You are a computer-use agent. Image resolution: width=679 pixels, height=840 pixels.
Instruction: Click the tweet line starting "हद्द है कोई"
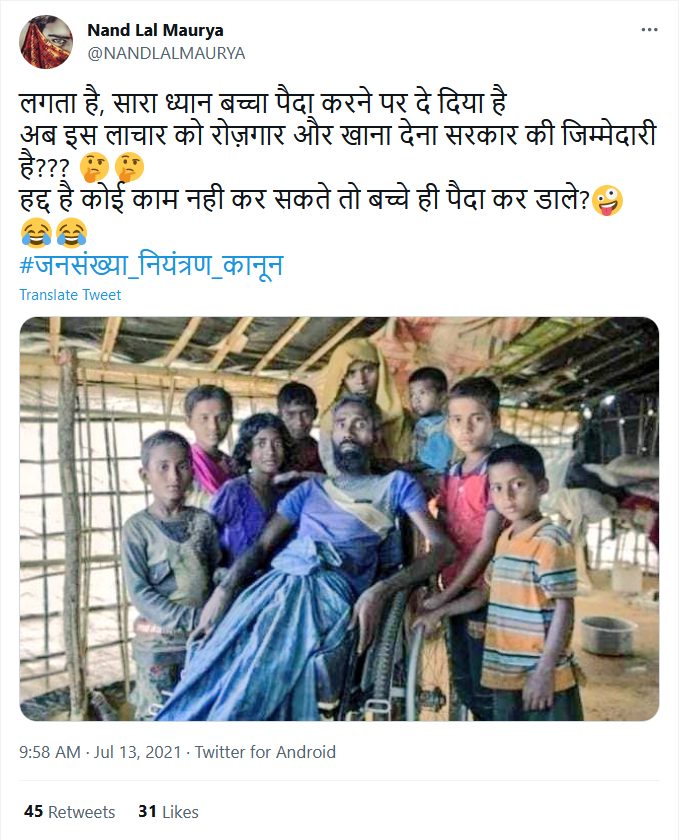[305, 200]
